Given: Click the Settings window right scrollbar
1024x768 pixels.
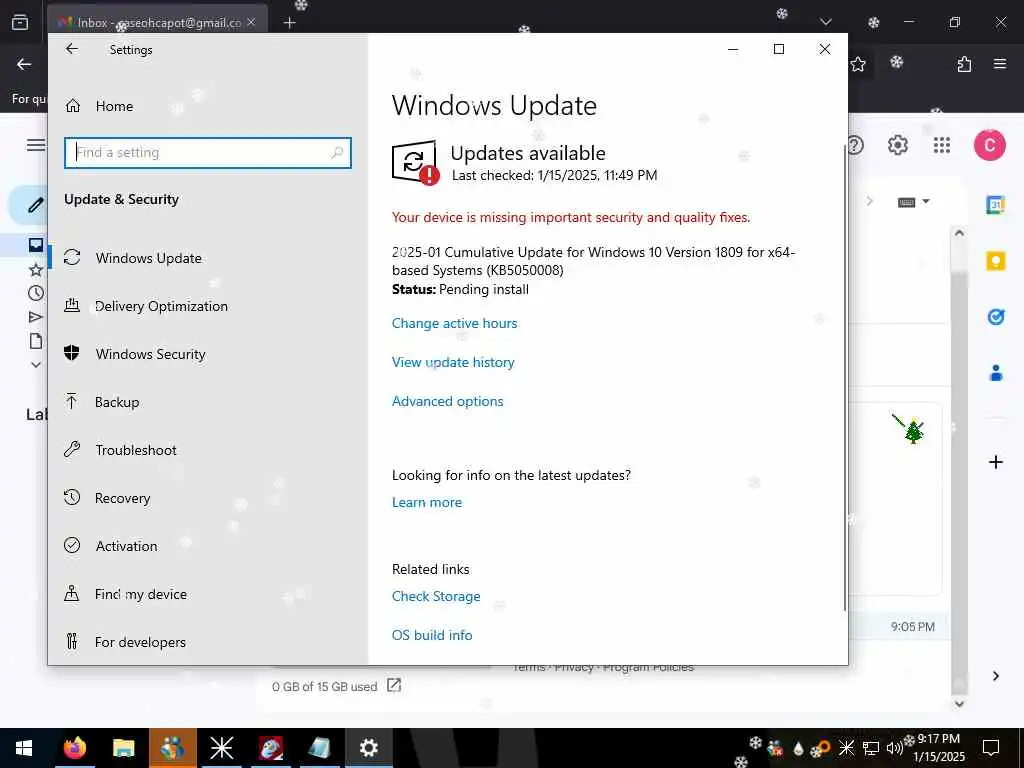Looking at the screenshot, I should [845, 379].
